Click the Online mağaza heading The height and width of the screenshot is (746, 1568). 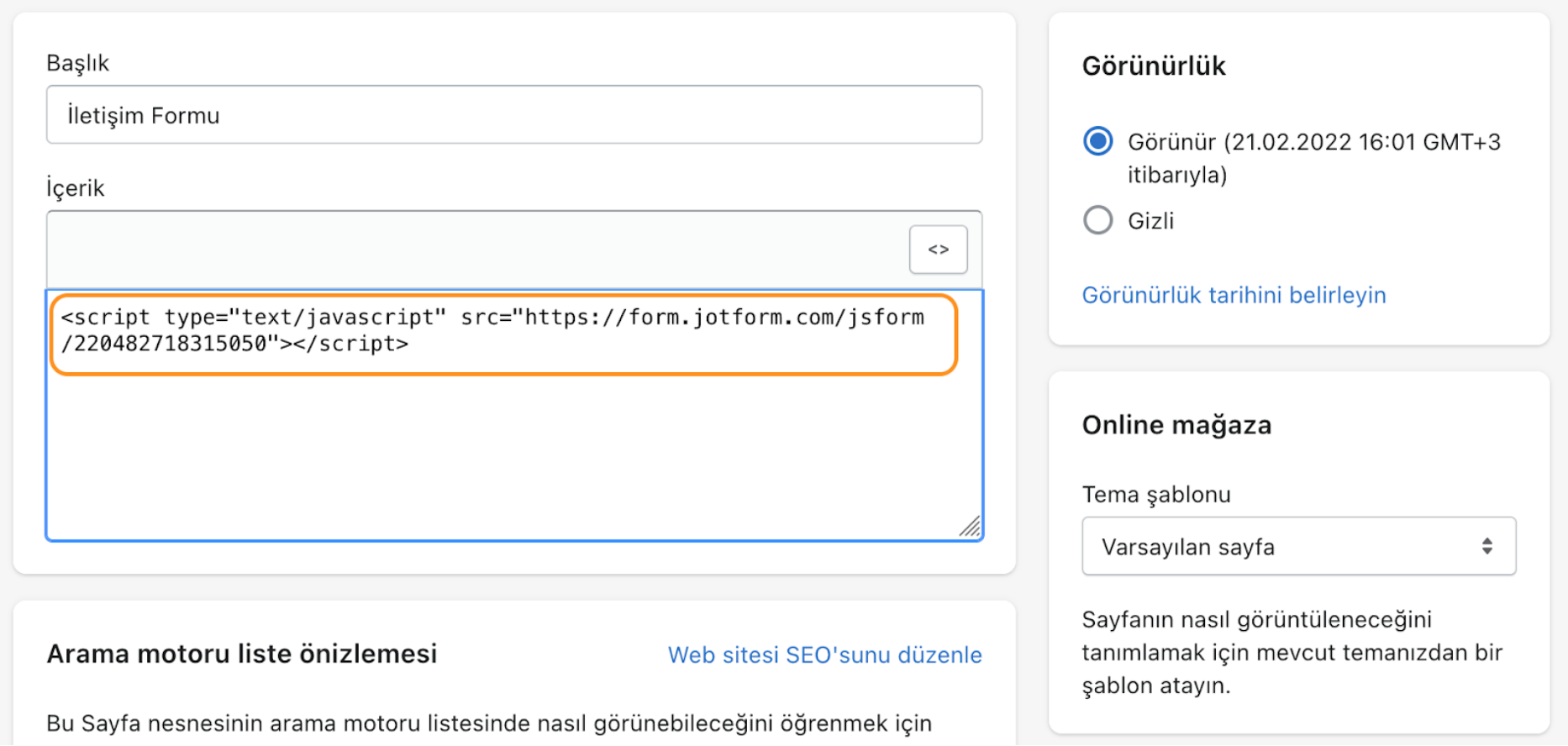[1176, 425]
